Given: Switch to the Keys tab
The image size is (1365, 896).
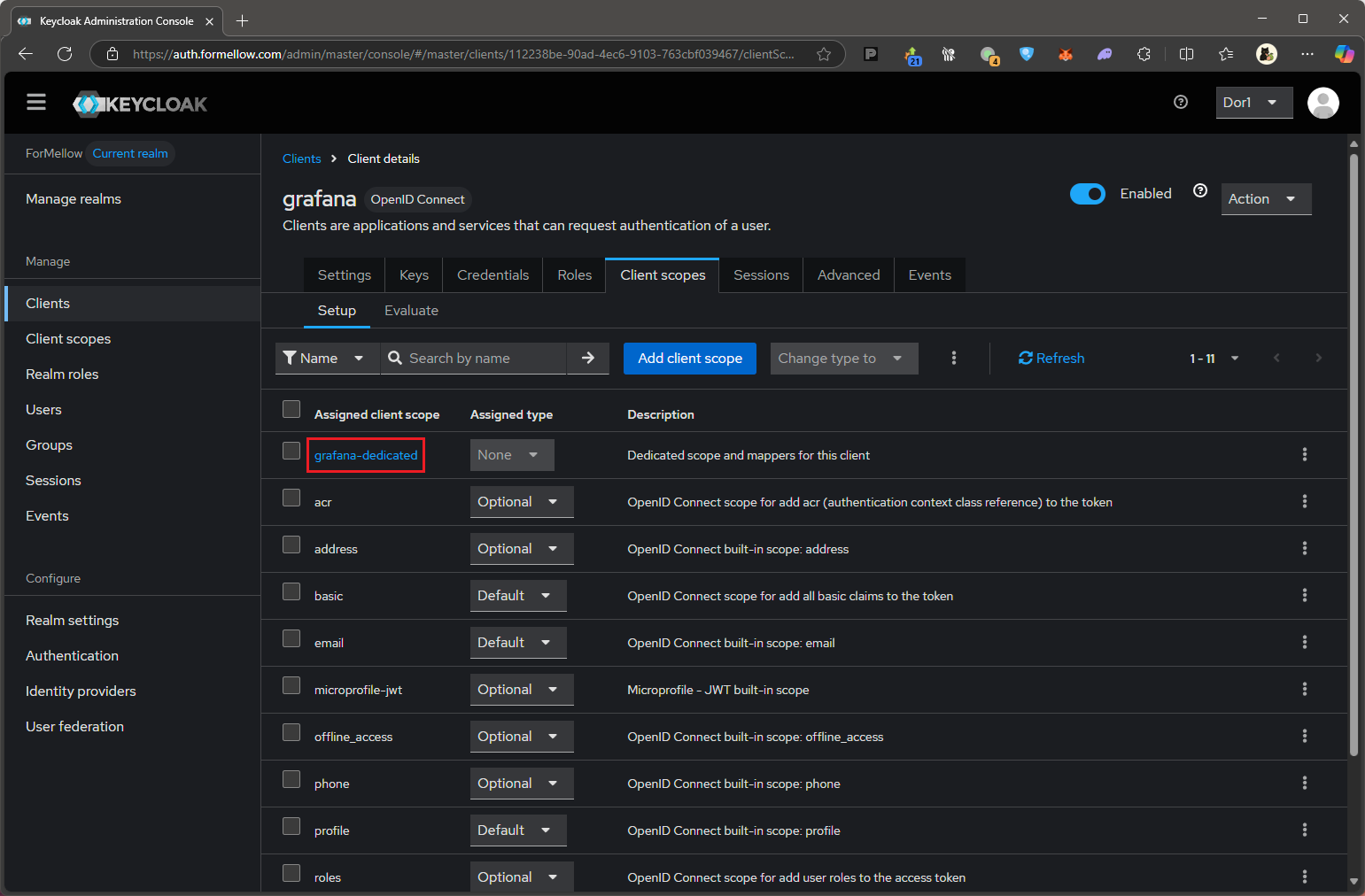Looking at the screenshot, I should point(414,275).
